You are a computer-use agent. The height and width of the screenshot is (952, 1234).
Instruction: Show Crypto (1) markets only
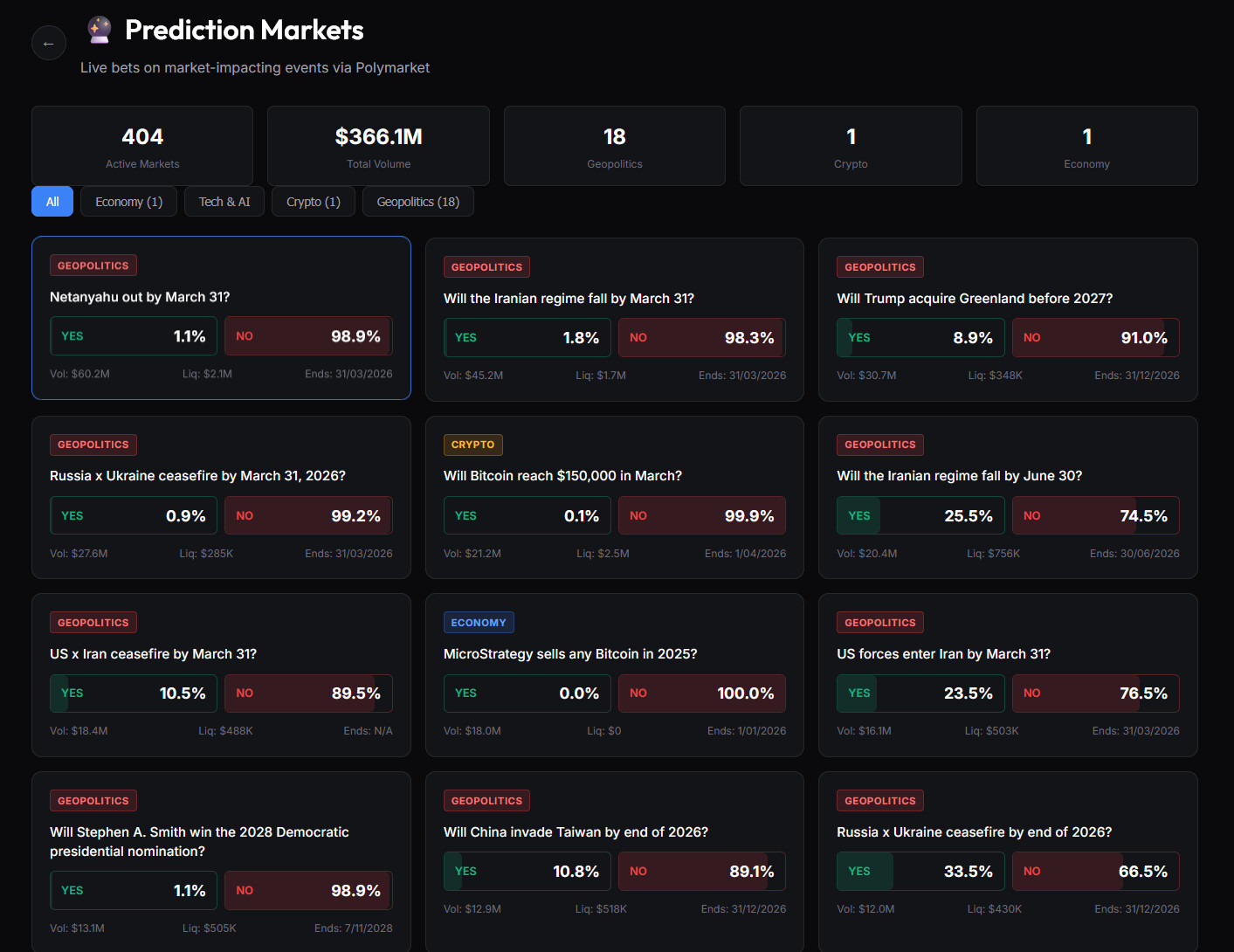(313, 202)
